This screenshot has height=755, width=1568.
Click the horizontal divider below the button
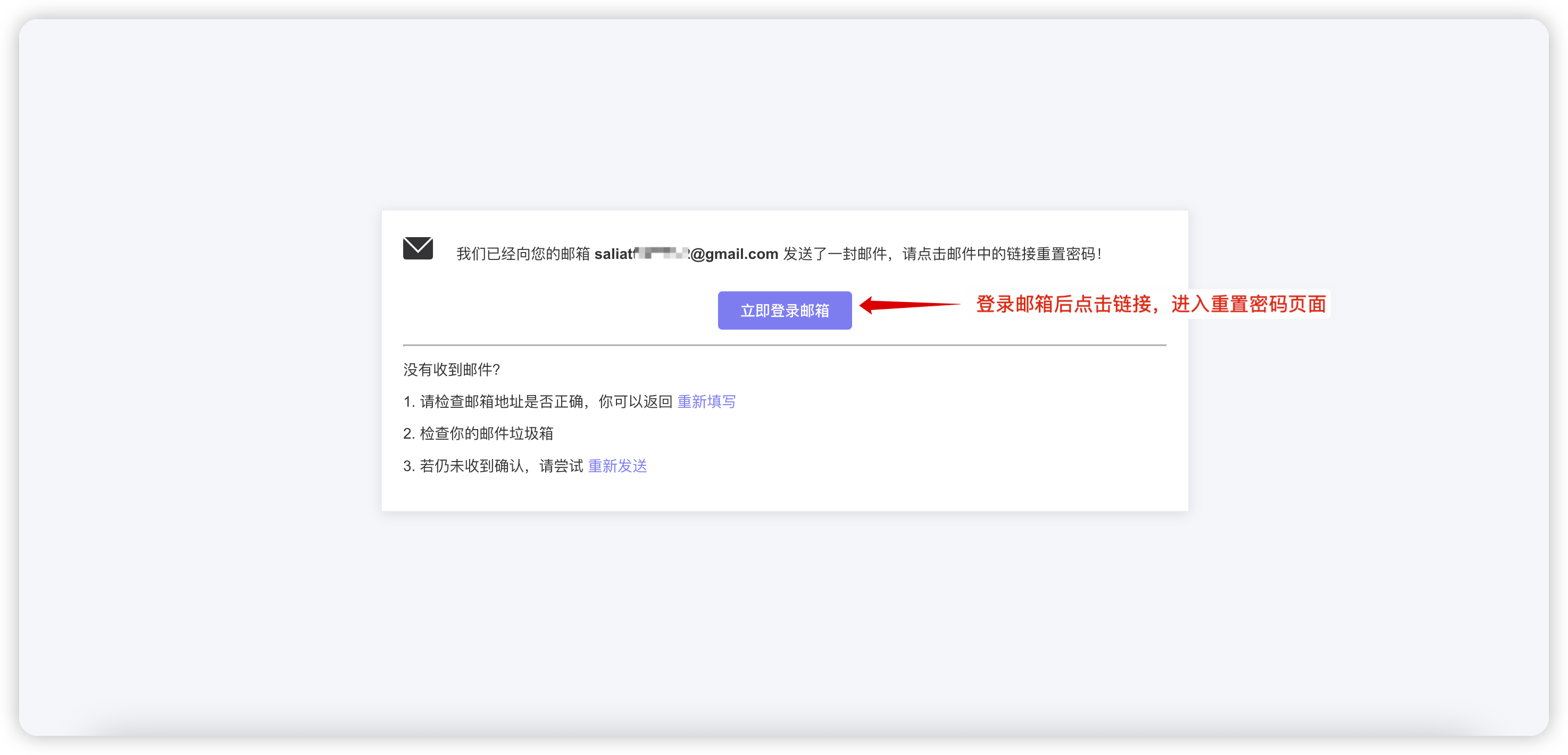pos(784,345)
